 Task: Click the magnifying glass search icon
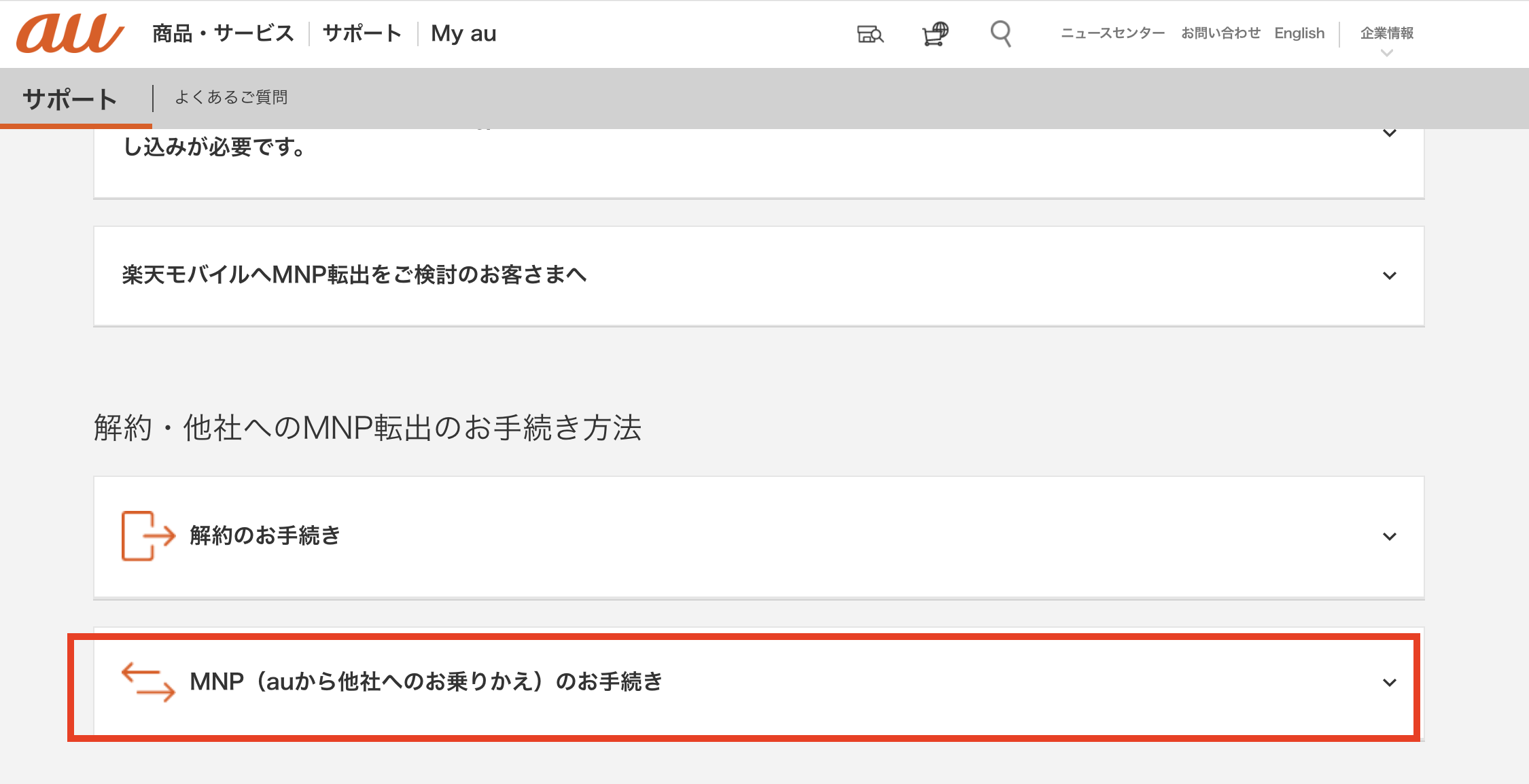[1000, 33]
